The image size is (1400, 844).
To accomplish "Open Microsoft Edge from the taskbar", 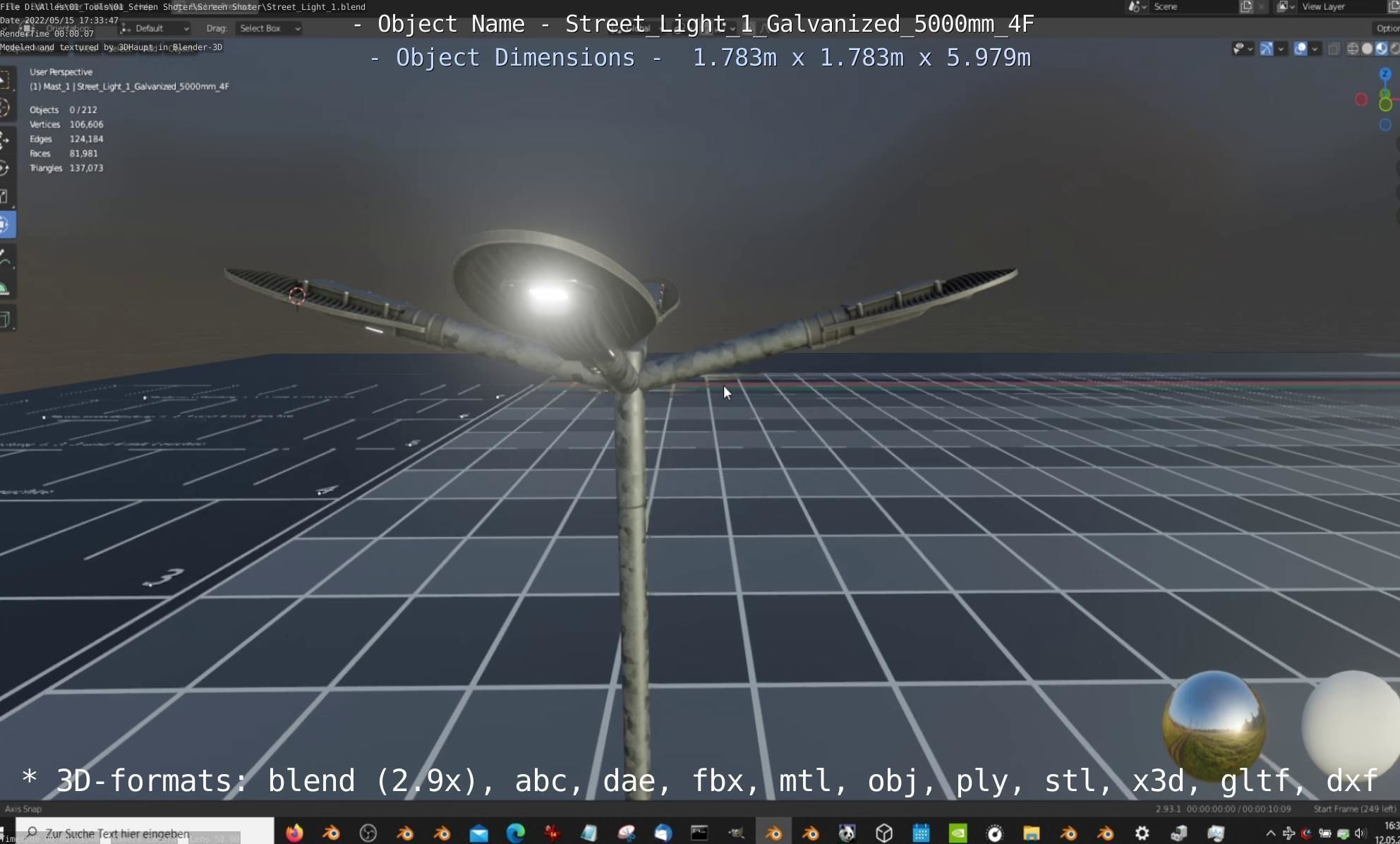I will (x=516, y=833).
